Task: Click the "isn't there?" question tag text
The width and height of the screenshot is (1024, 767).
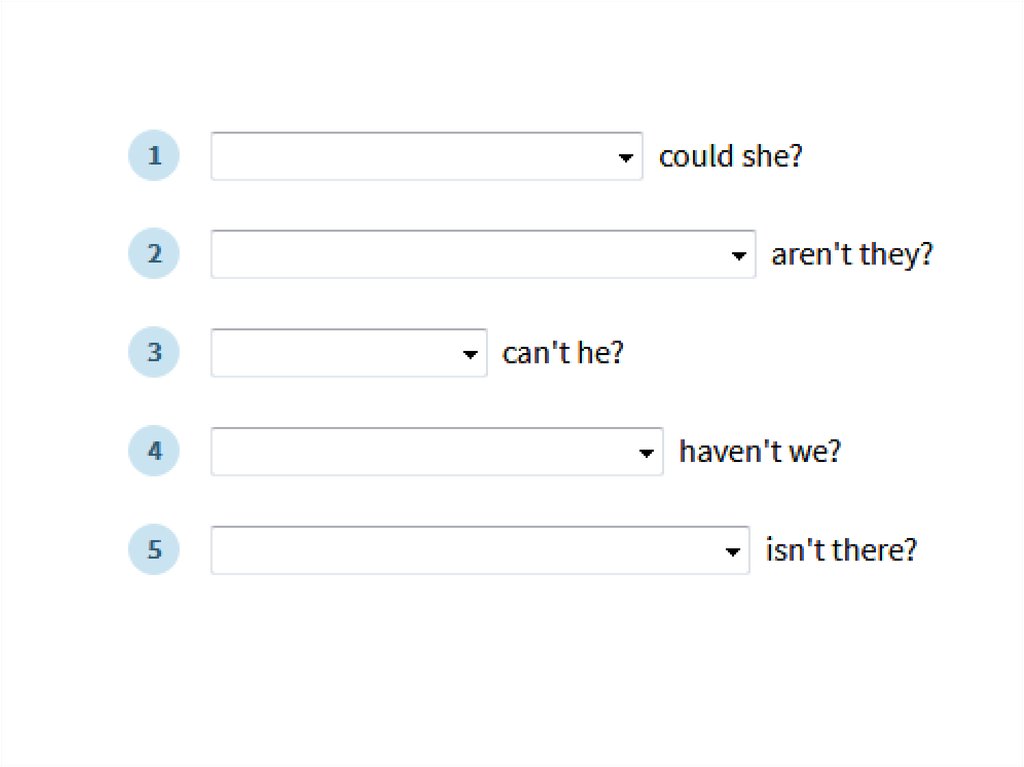Action: [841, 551]
